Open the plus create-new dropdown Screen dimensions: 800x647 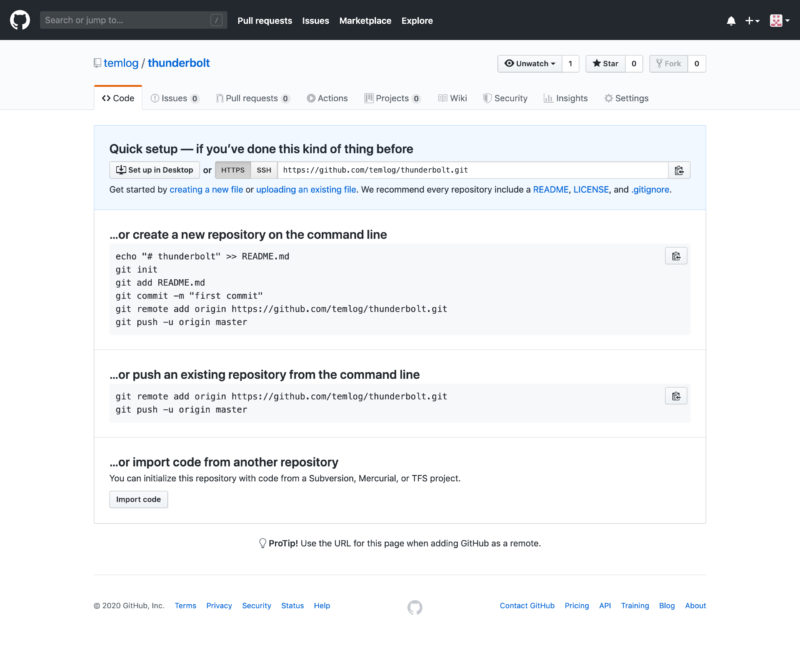point(752,21)
